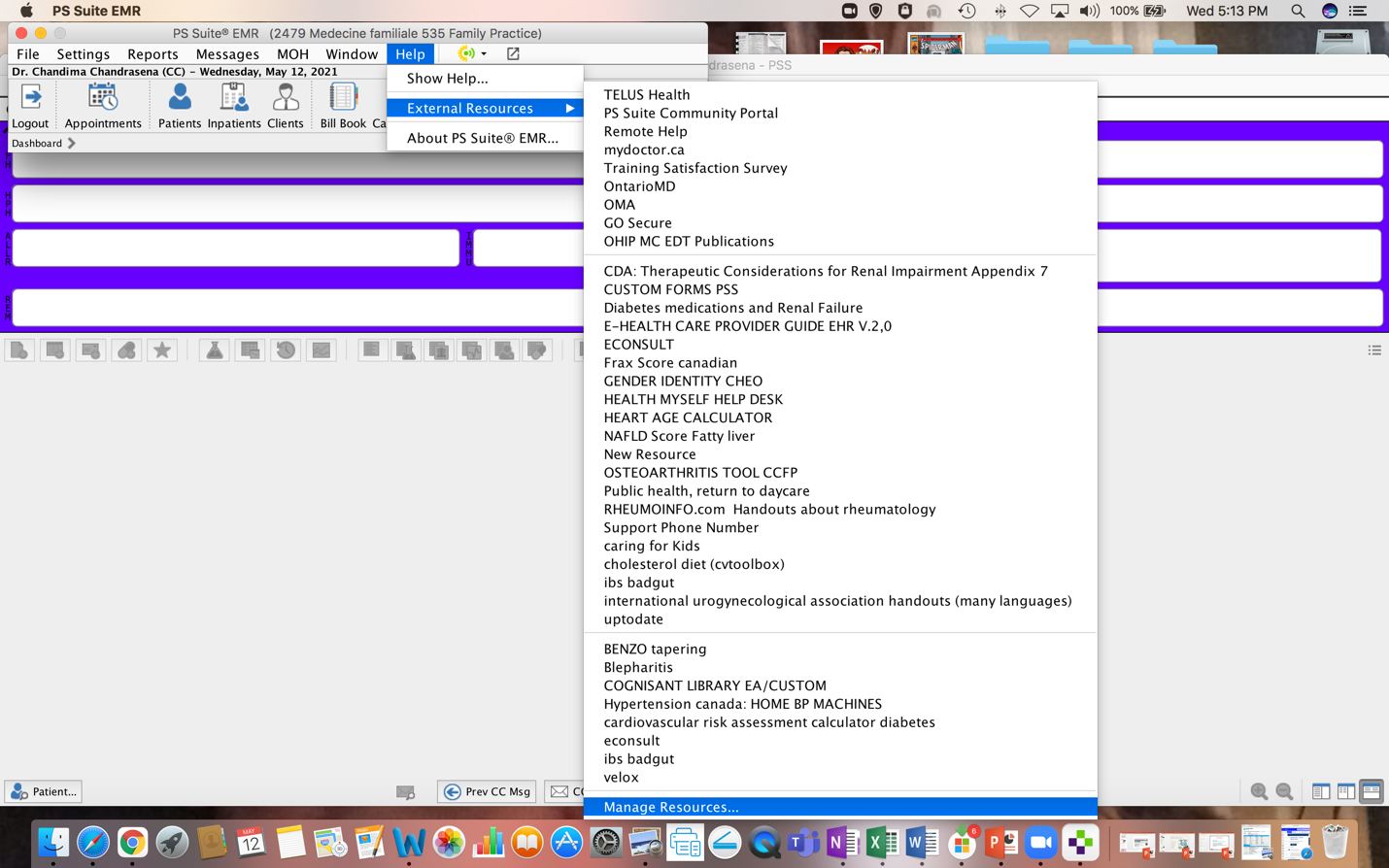
Task: Open Spotlight search in the menu bar
Action: tap(1298, 11)
